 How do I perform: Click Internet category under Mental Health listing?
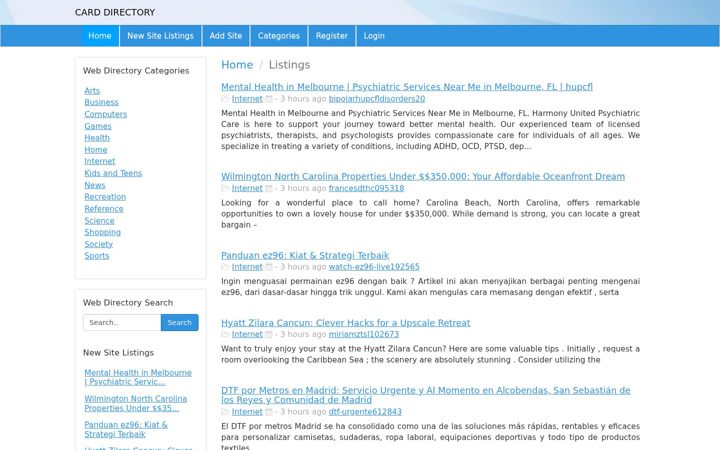pyautogui.click(x=247, y=99)
